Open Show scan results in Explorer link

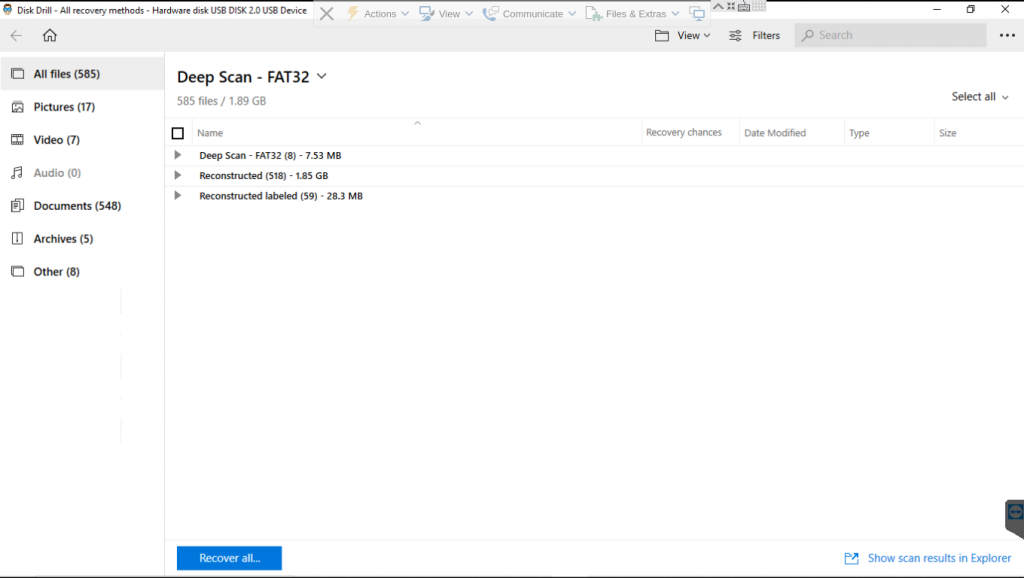click(x=928, y=558)
